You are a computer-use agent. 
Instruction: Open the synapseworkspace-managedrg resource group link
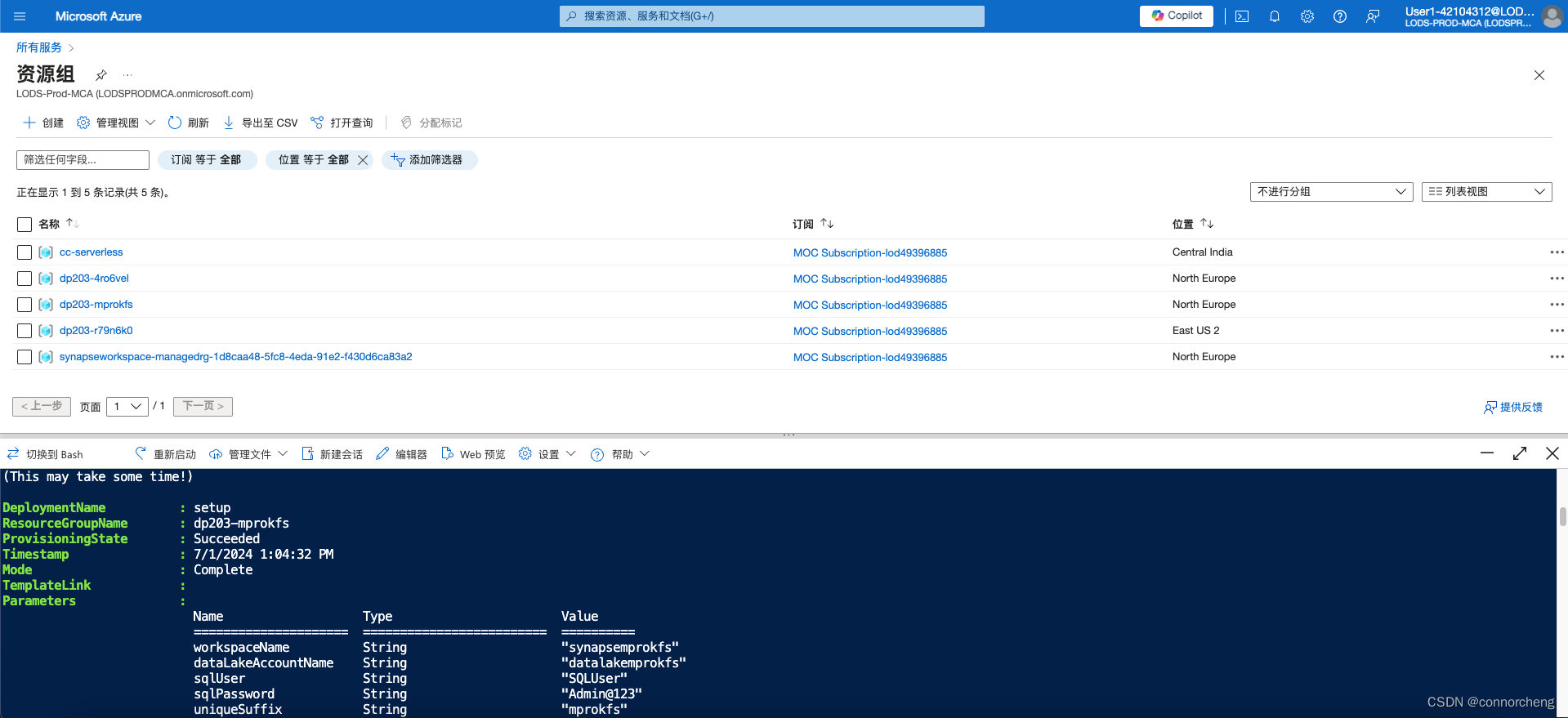pyautogui.click(x=235, y=357)
